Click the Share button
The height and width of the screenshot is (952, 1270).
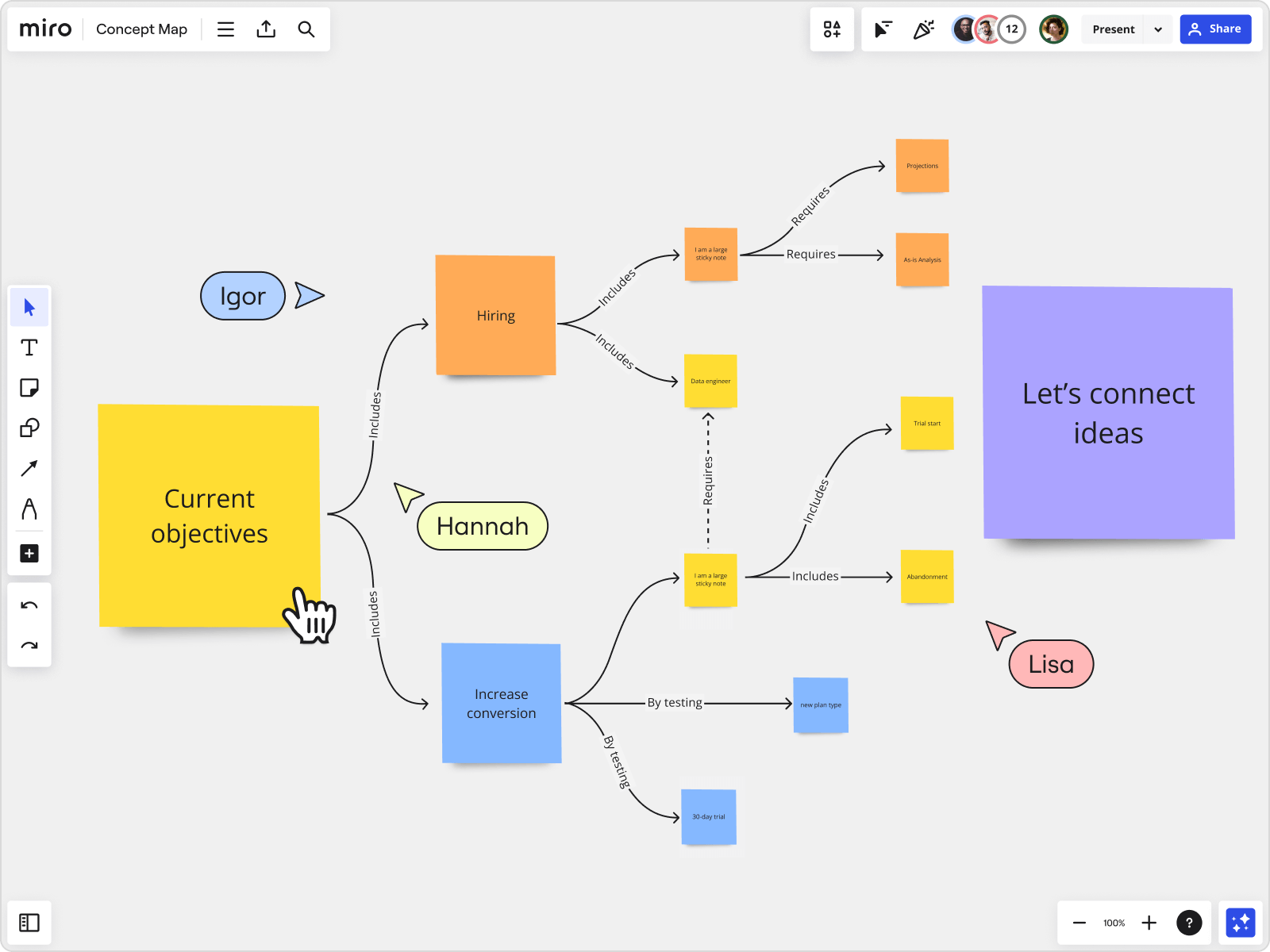point(1215,29)
